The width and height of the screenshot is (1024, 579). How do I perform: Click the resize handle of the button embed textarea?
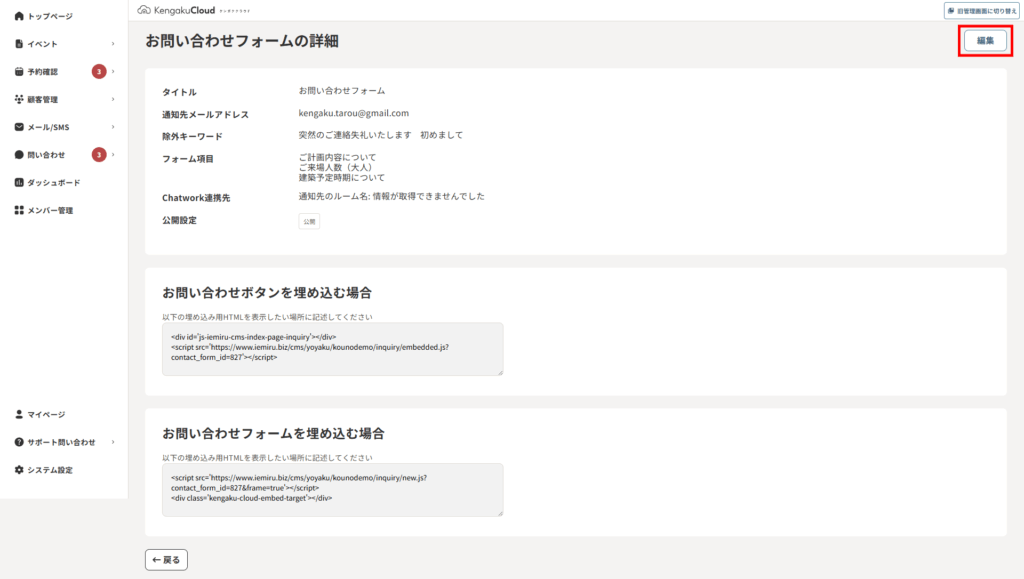pos(500,372)
